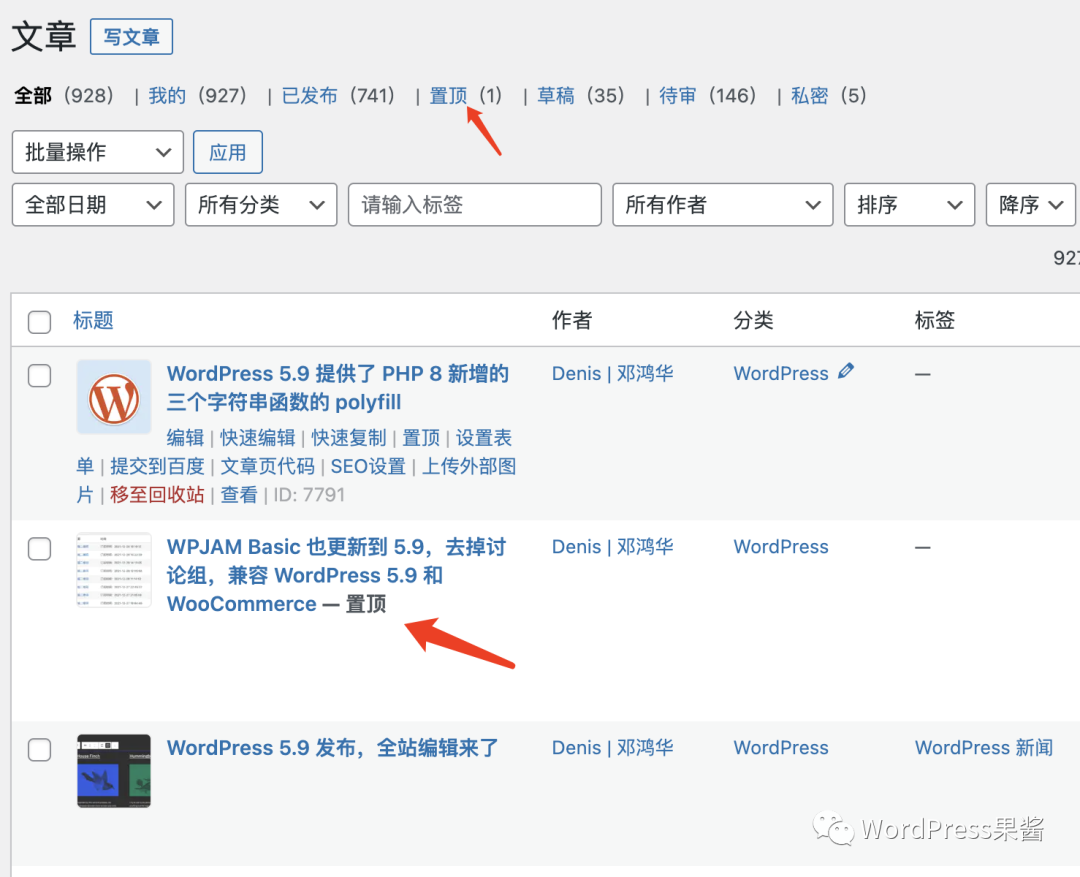Click the 写文章 new post button
The image size is (1080, 877).
click(x=132, y=37)
